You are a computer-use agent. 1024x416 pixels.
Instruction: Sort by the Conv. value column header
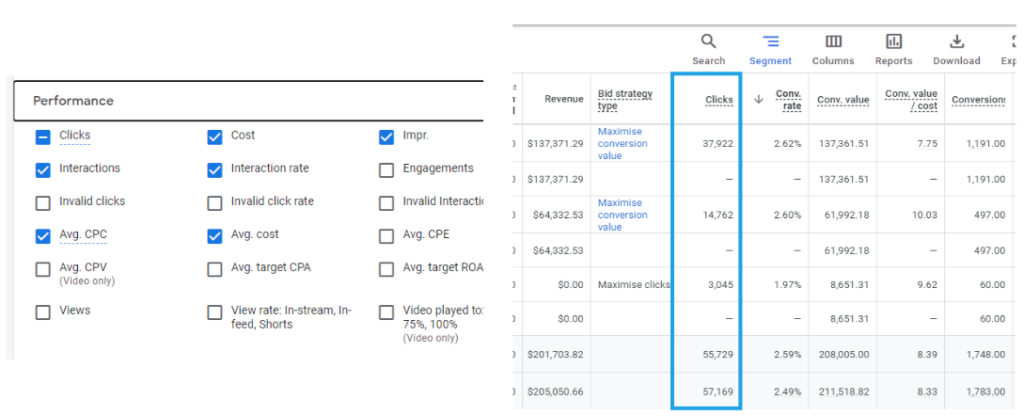843,100
